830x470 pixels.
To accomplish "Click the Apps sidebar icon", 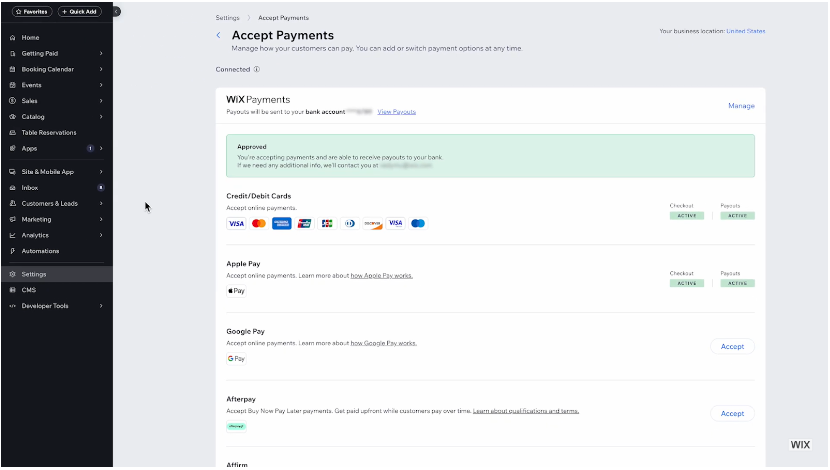I will click(13, 149).
